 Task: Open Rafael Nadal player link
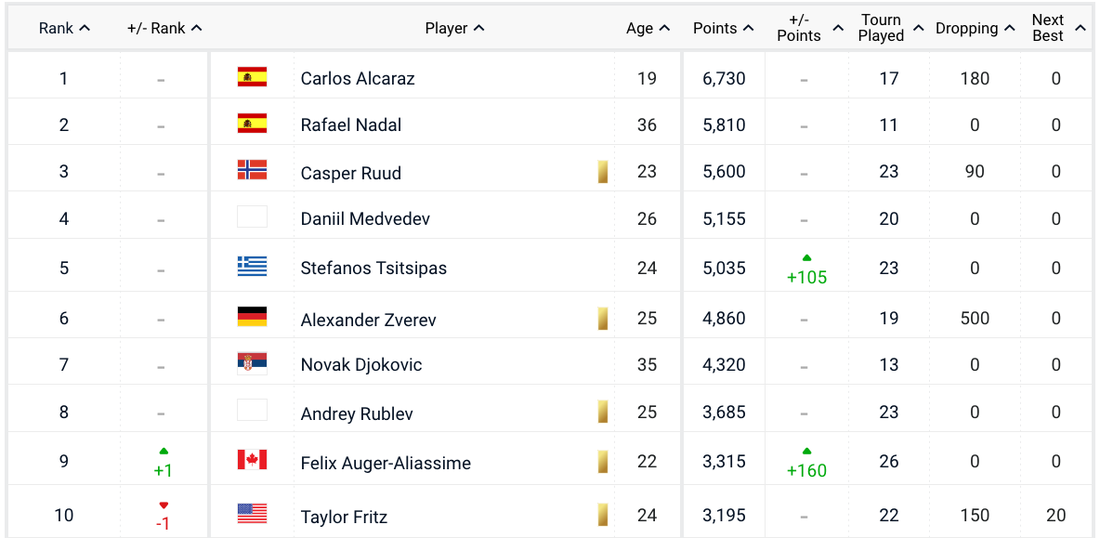[351, 125]
